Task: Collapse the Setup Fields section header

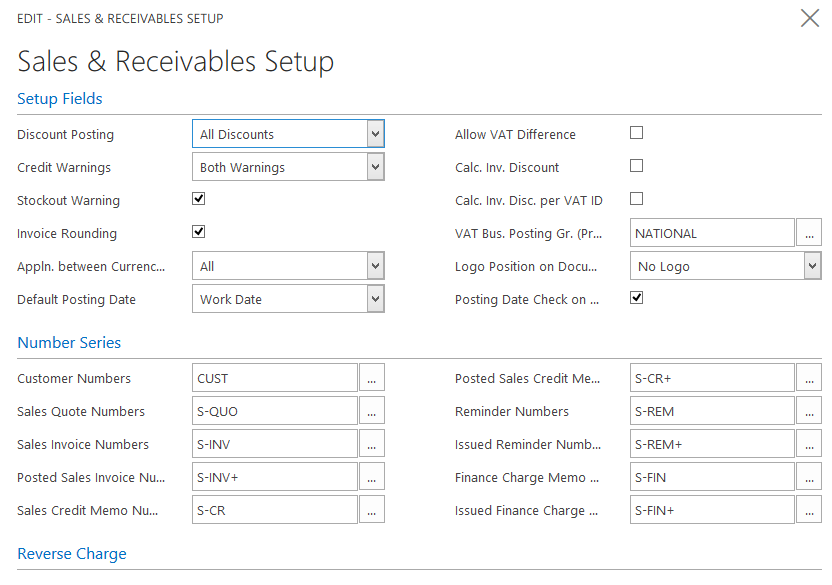Action: 60,99
